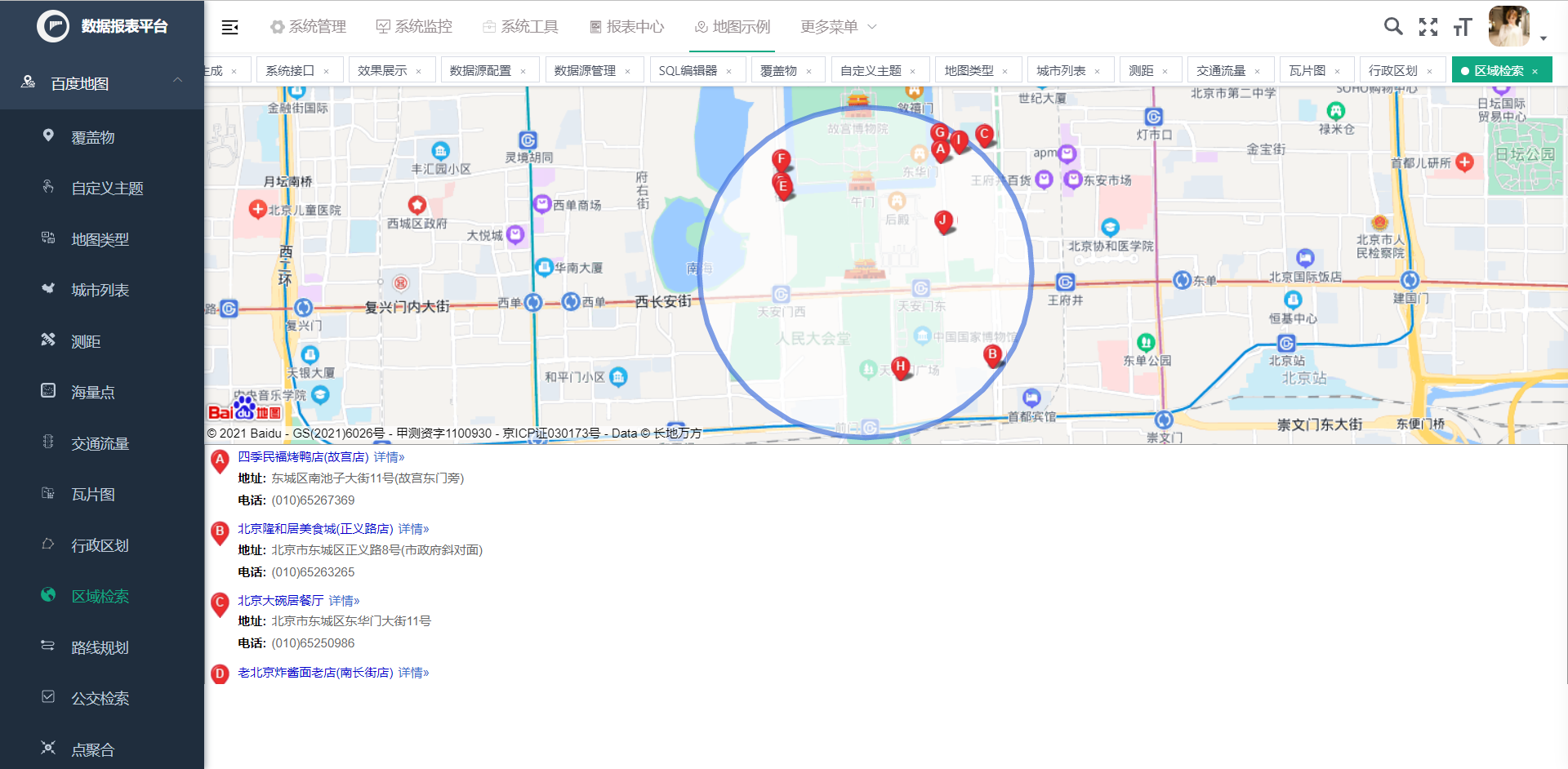Open the SQL编辑器 tab
The width and height of the screenshot is (1568, 769).
tap(688, 69)
